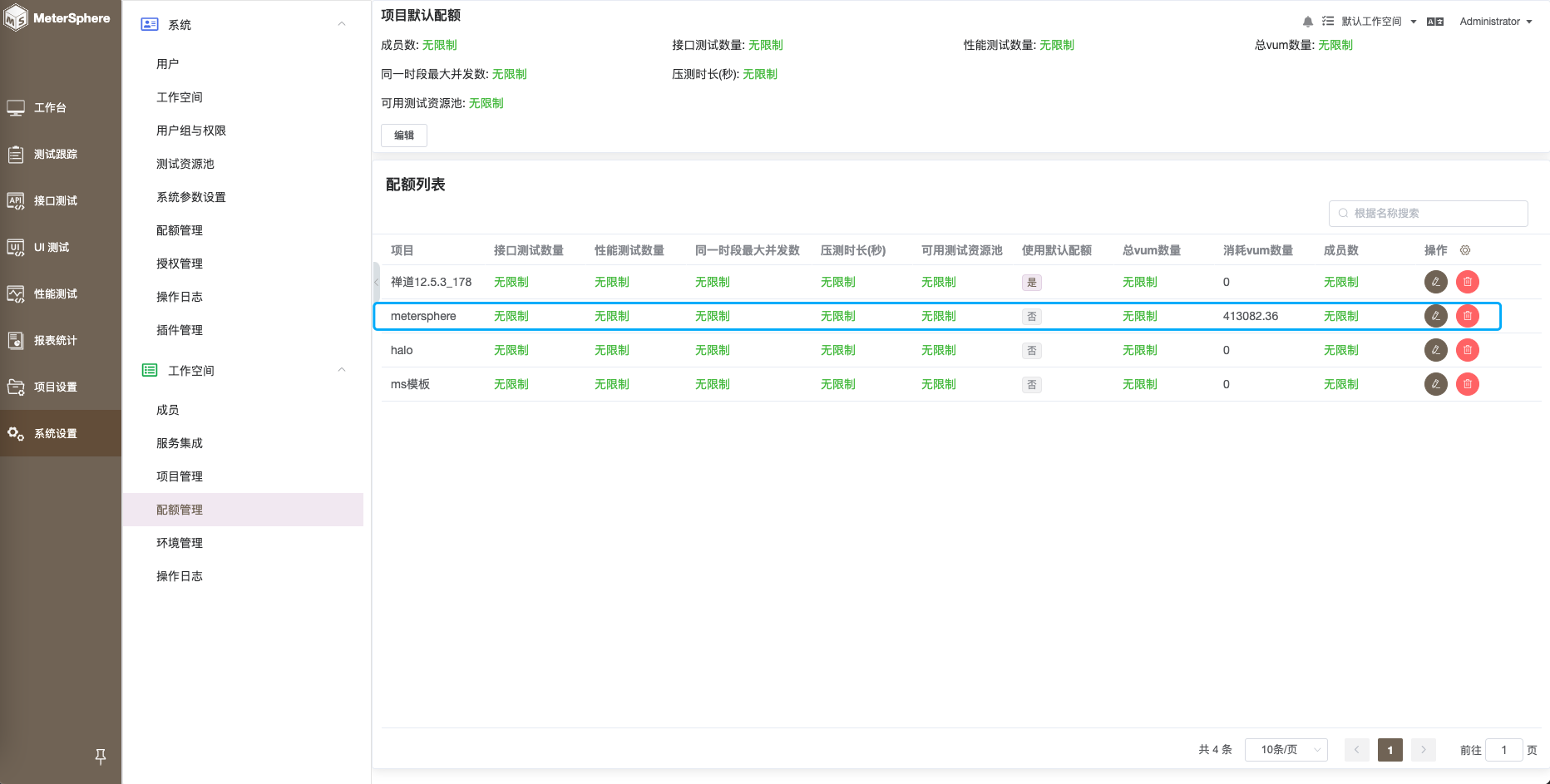Open the 测试跟踪 test tracking section

coord(61,154)
